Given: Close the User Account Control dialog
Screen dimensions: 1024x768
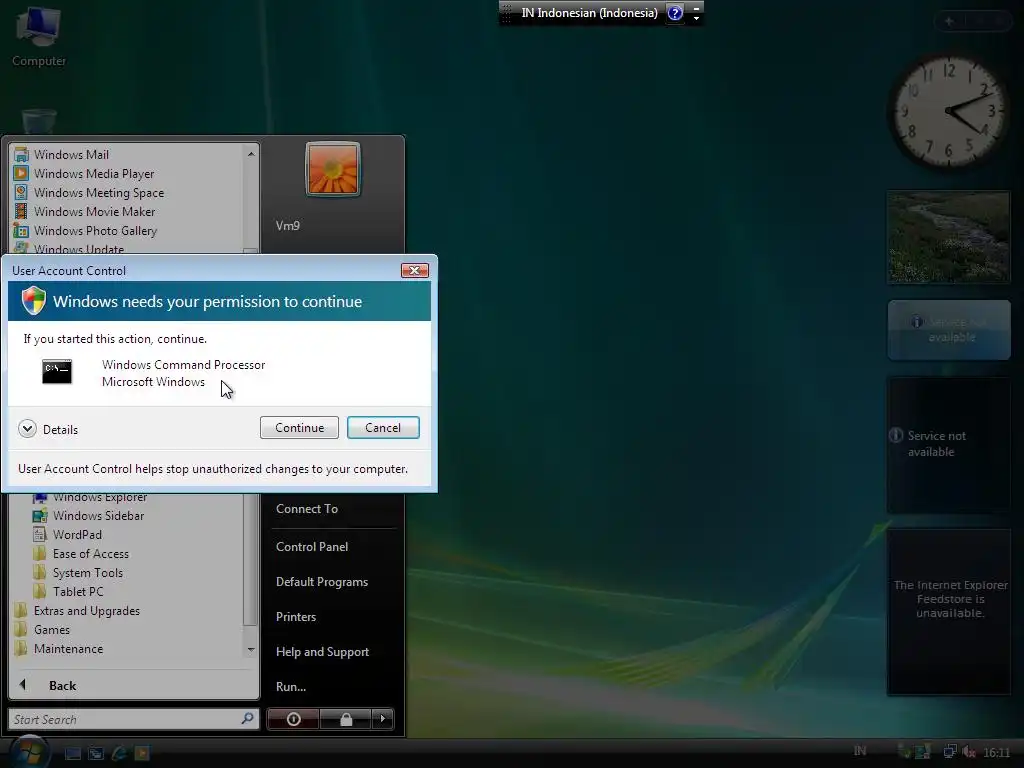Looking at the screenshot, I should click(x=414, y=270).
